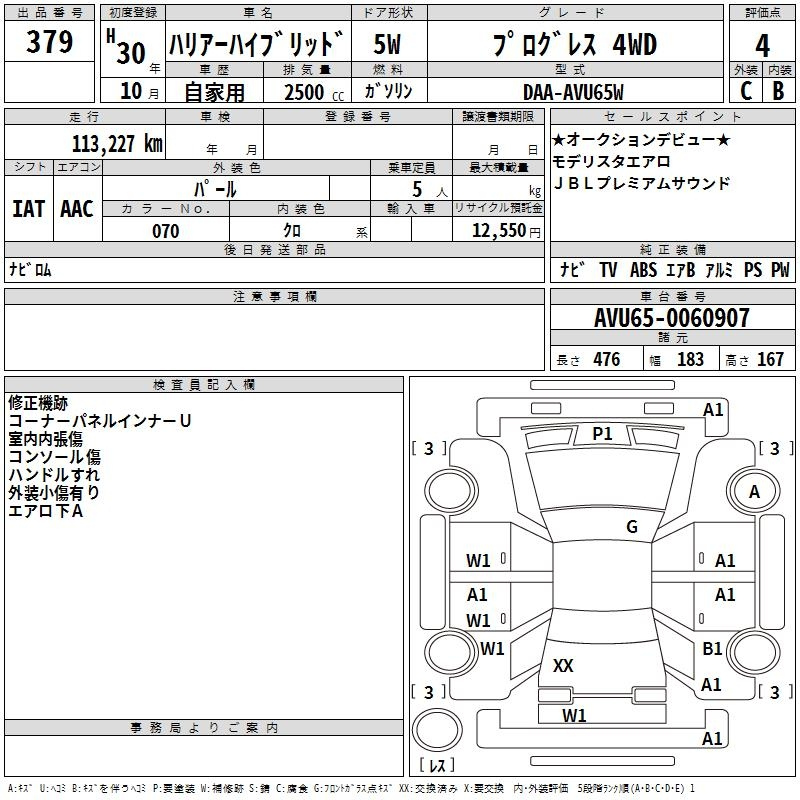Viewport: 800px width, 800px height.
Task: Click the spare tire [レス] label
Action: tap(437, 765)
